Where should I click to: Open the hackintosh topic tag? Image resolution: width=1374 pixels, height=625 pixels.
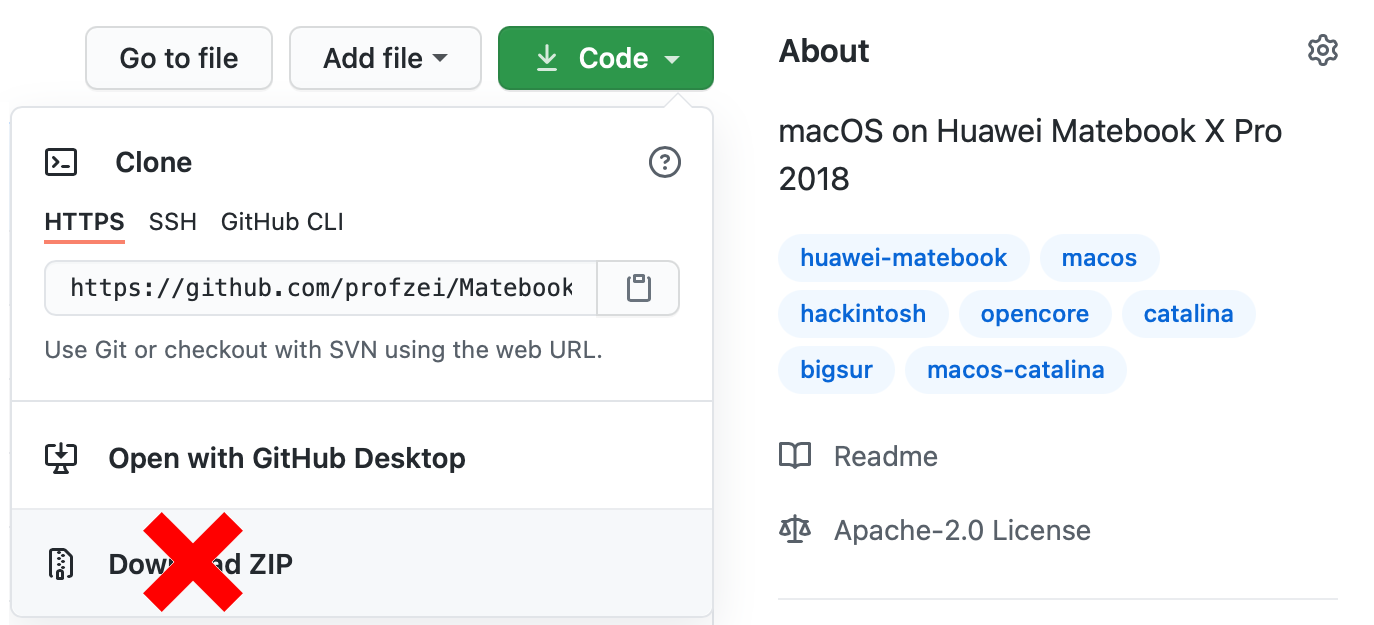pyautogui.click(x=863, y=314)
